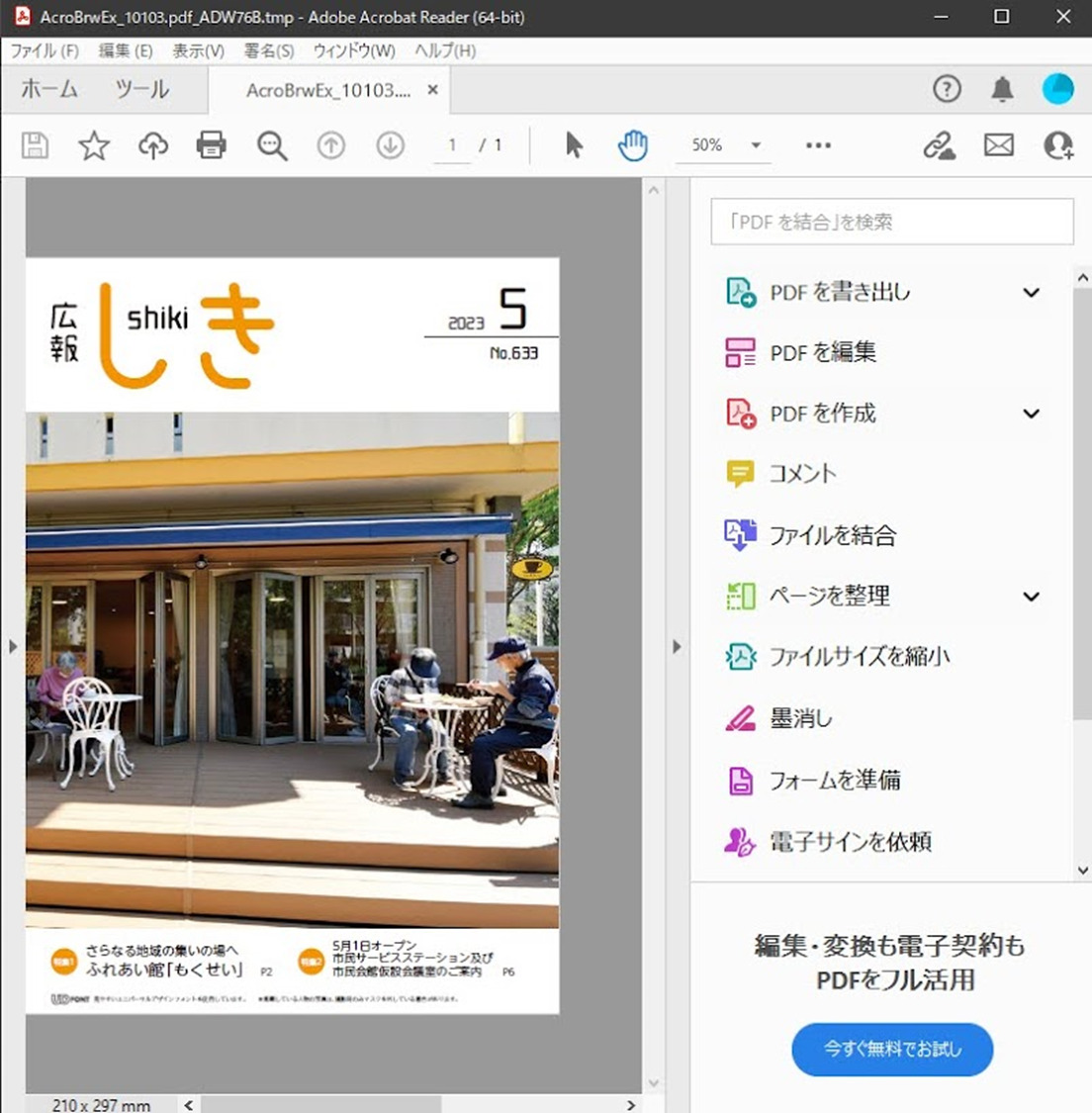Open the ファイル(F) menu
Screen dimensions: 1092x1113
pyautogui.click(x=45, y=51)
